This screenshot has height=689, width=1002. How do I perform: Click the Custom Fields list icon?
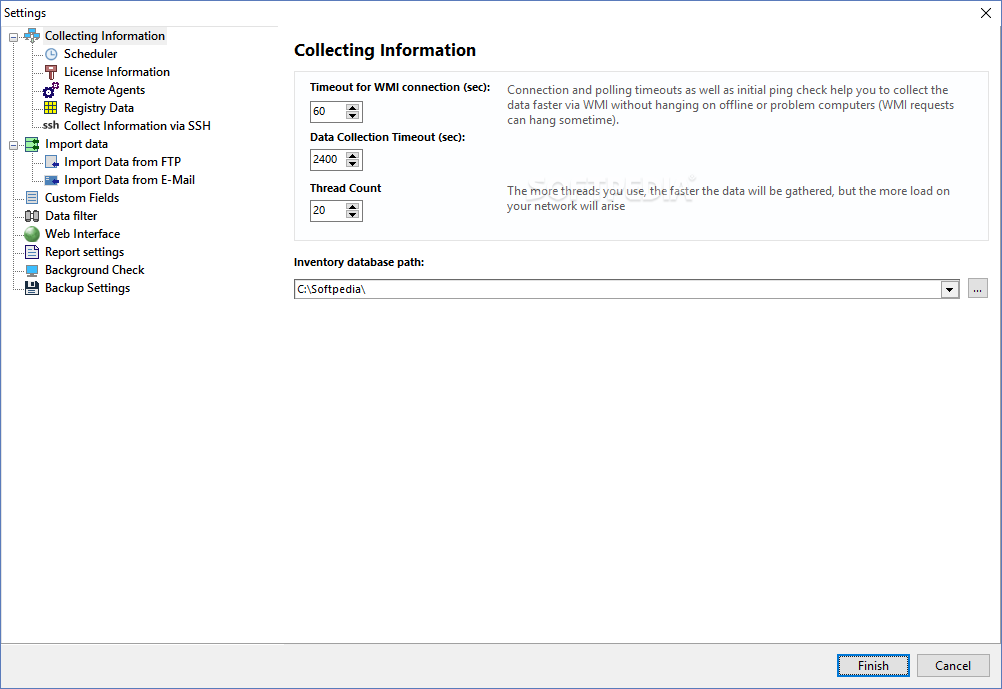[32, 198]
